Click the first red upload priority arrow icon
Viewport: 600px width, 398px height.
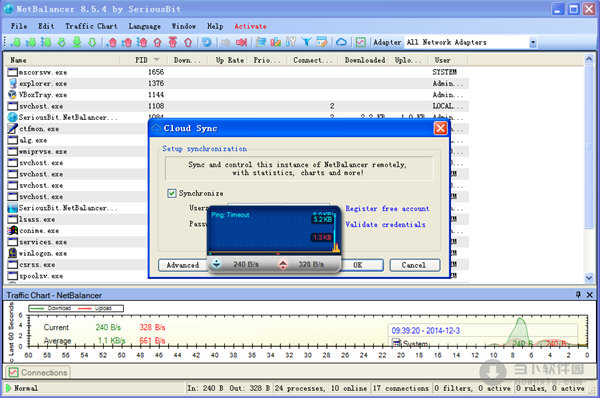pyautogui.click(x=112, y=42)
